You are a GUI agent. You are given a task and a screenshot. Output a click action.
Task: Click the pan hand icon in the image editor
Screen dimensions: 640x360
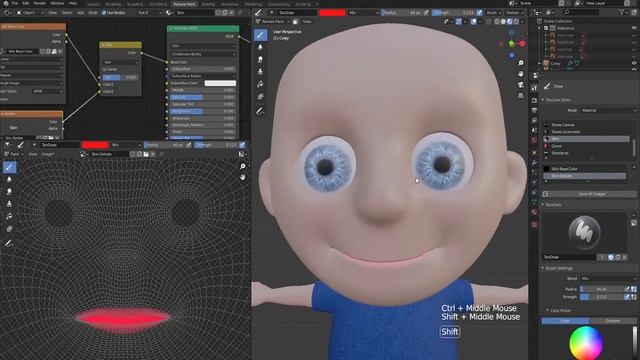point(243,177)
